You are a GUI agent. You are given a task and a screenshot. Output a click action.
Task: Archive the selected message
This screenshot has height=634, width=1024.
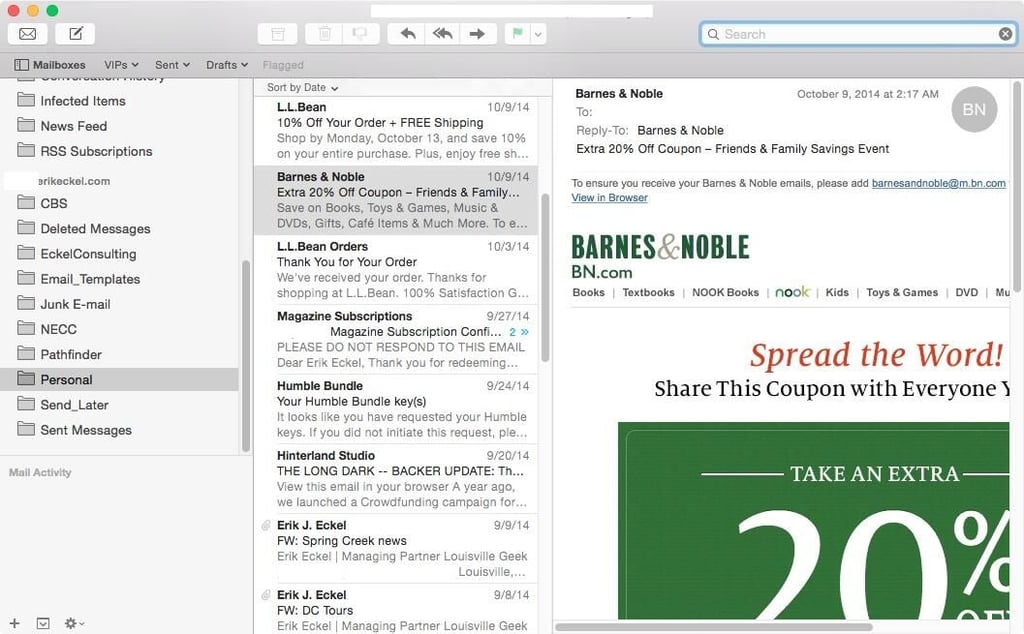(278, 34)
